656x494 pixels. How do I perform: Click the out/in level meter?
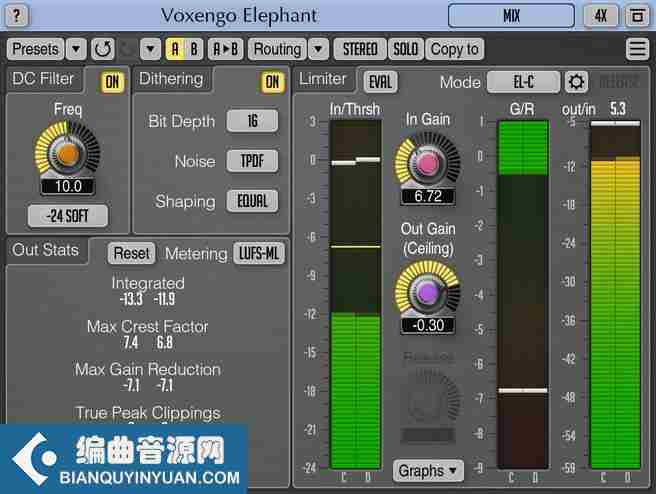click(615, 294)
